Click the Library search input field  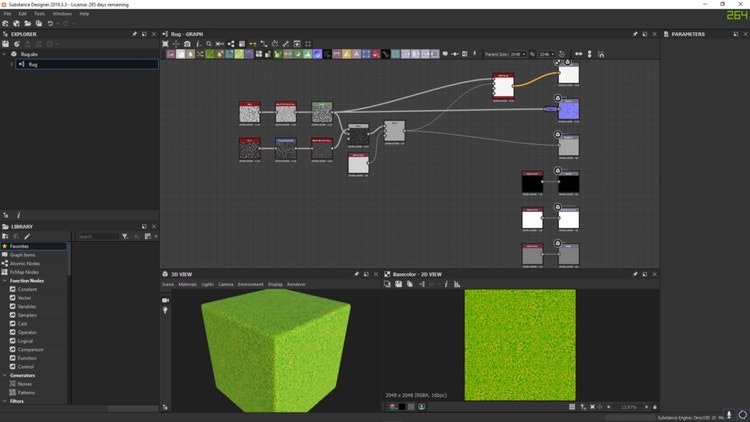coord(97,236)
